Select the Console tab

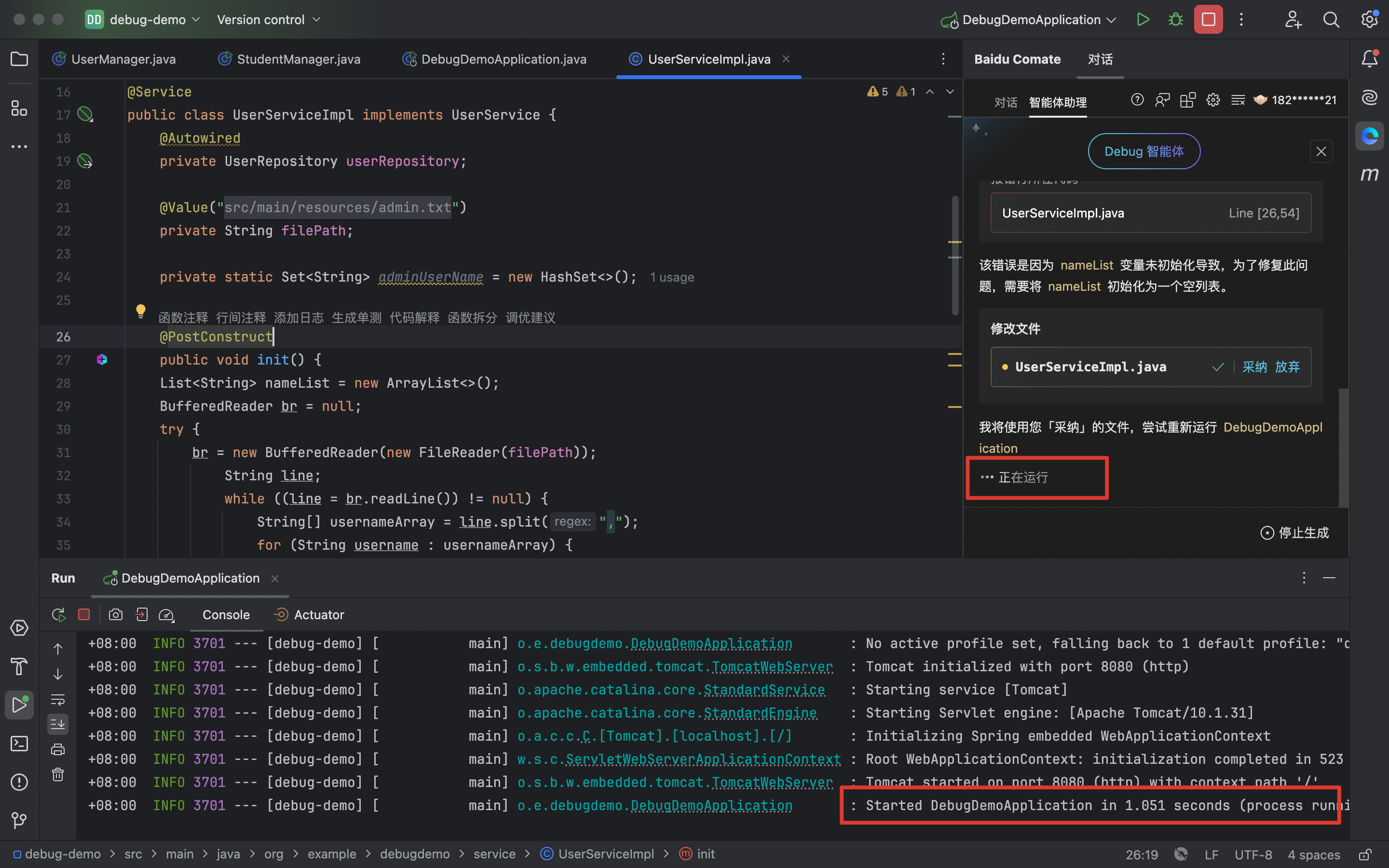(x=226, y=615)
